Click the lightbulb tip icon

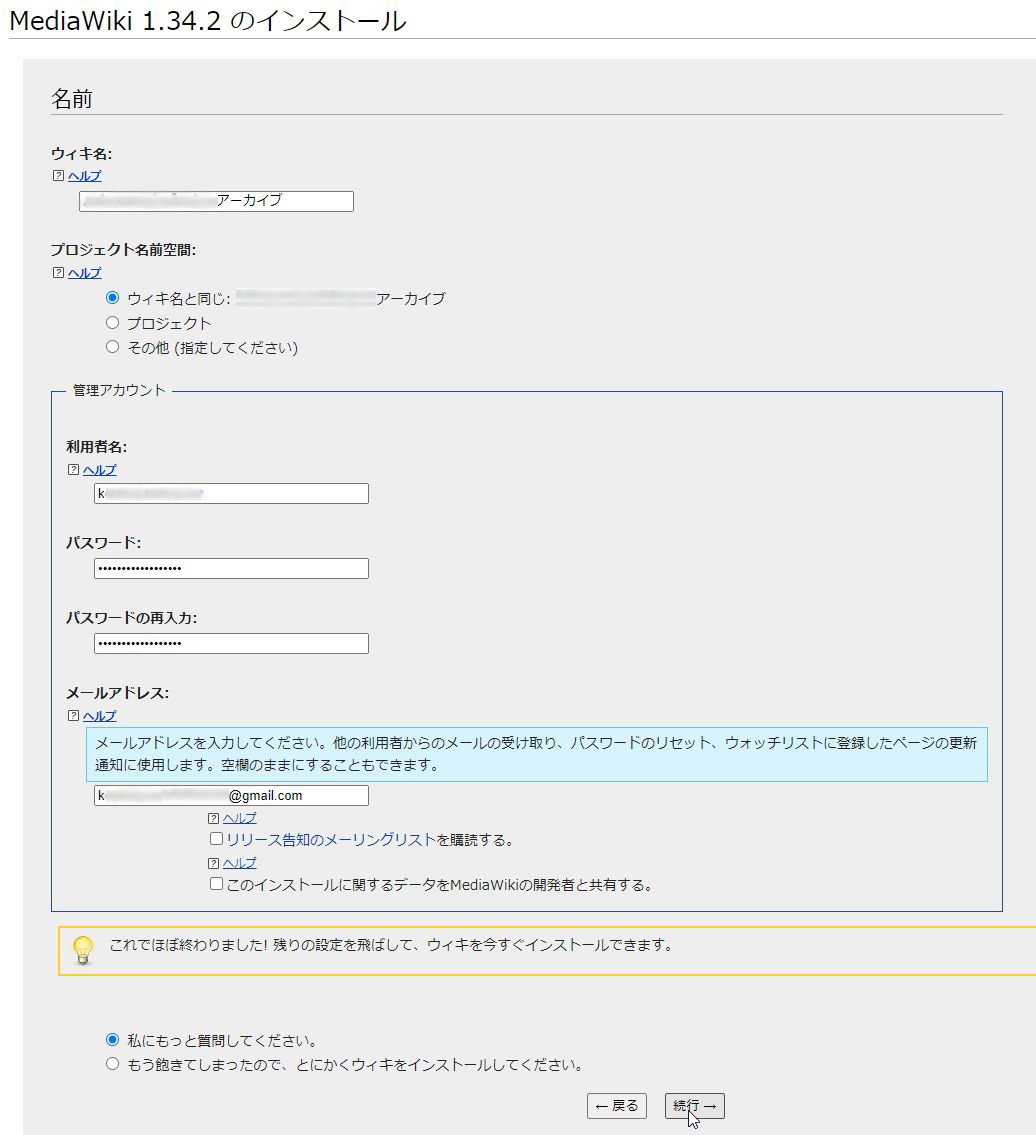click(x=84, y=950)
